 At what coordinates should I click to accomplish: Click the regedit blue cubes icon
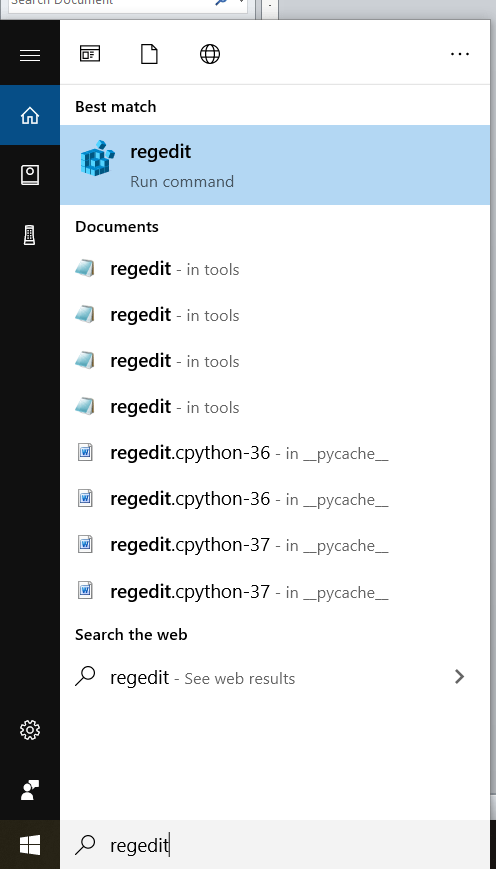pos(98,159)
